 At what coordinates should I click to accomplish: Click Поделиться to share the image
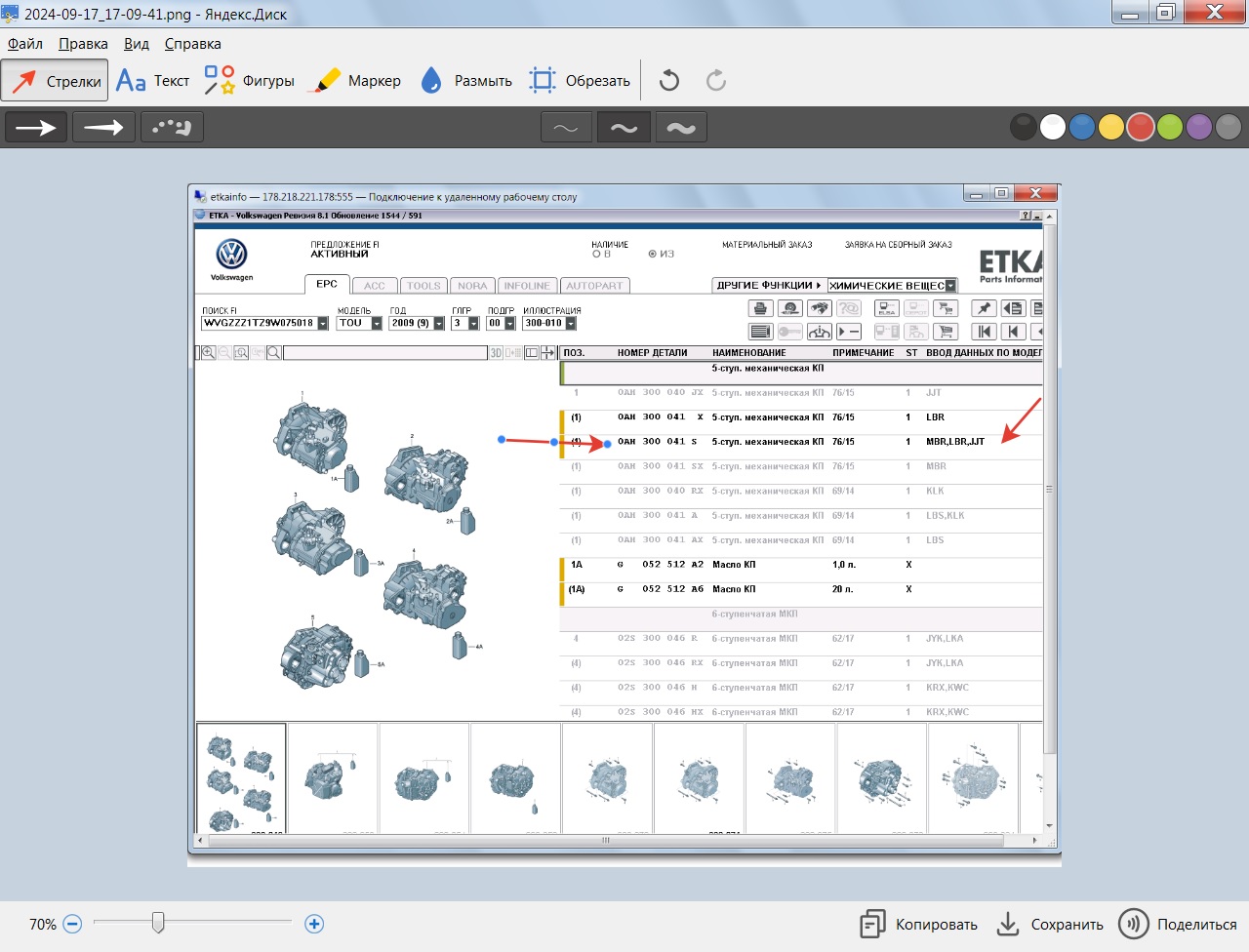point(1178,924)
